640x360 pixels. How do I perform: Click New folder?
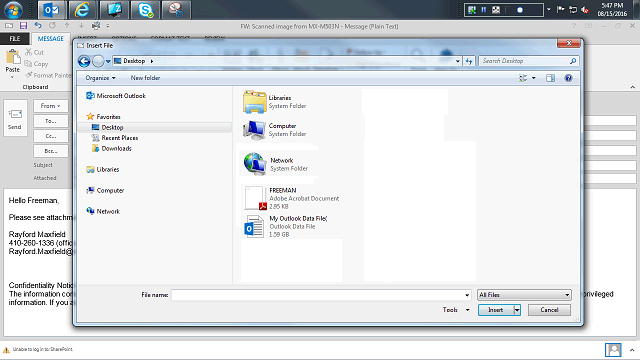click(145, 78)
